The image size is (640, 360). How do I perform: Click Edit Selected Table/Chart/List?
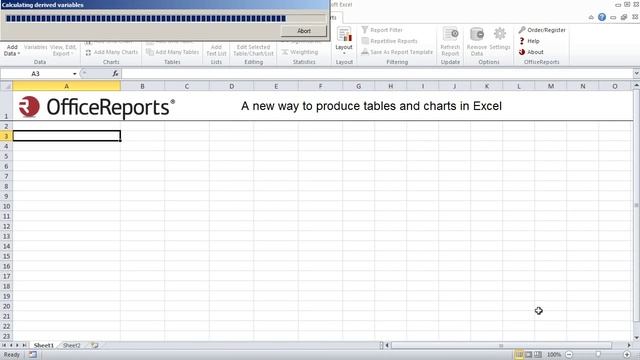(x=253, y=50)
